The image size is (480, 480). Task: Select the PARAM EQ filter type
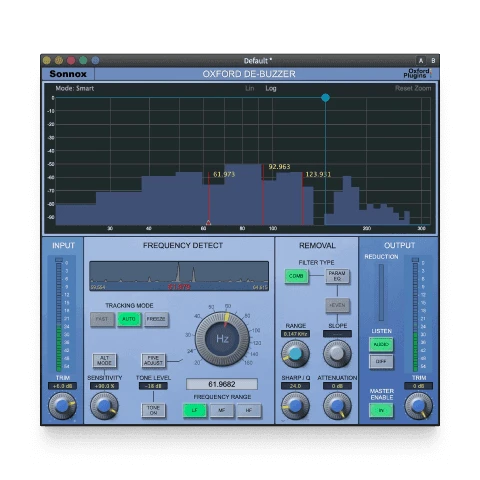click(x=337, y=276)
